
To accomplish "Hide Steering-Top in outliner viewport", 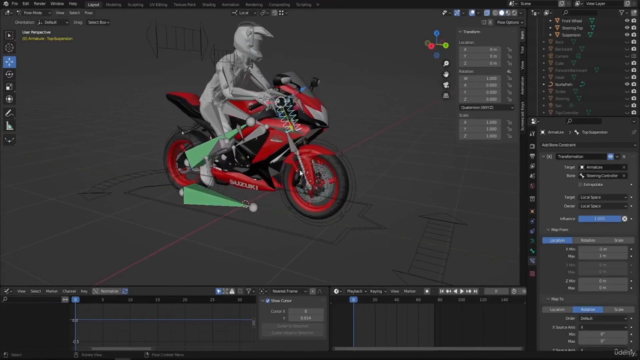I will click(x=627, y=28).
